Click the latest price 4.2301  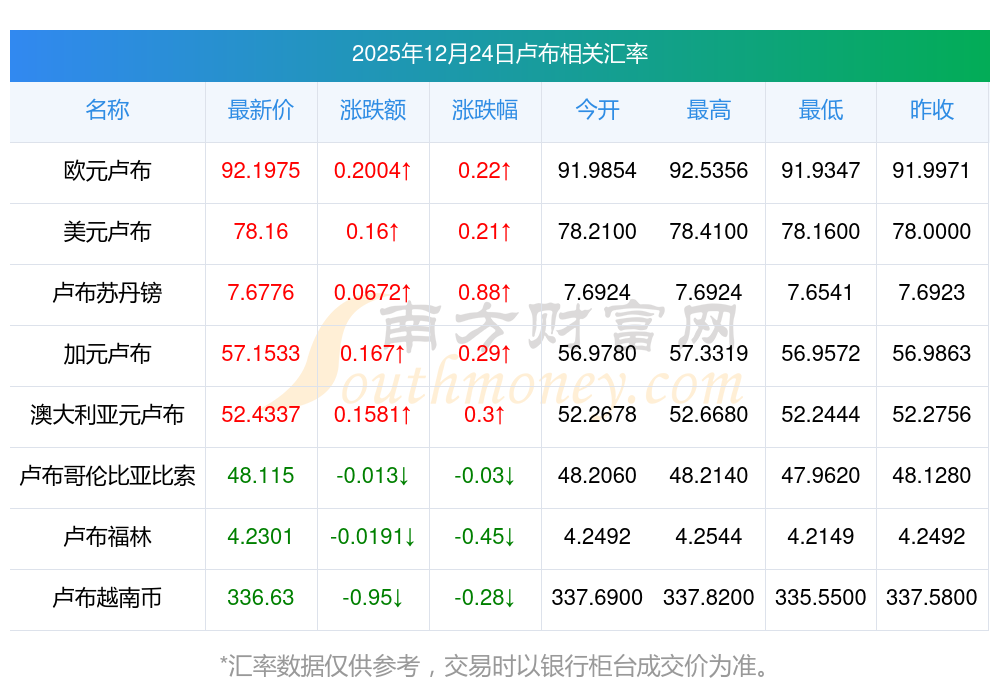pyautogui.click(x=260, y=536)
